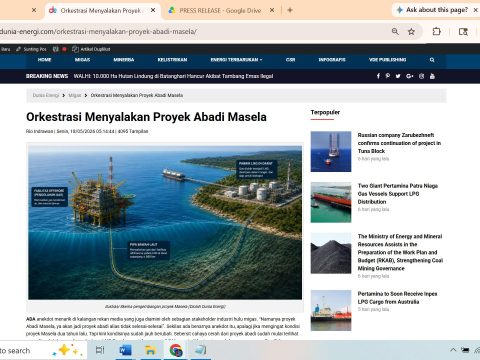This screenshot has width=480, height=360.
Task: Show hidden system tray icons chevron
Action: tap(453, 350)
